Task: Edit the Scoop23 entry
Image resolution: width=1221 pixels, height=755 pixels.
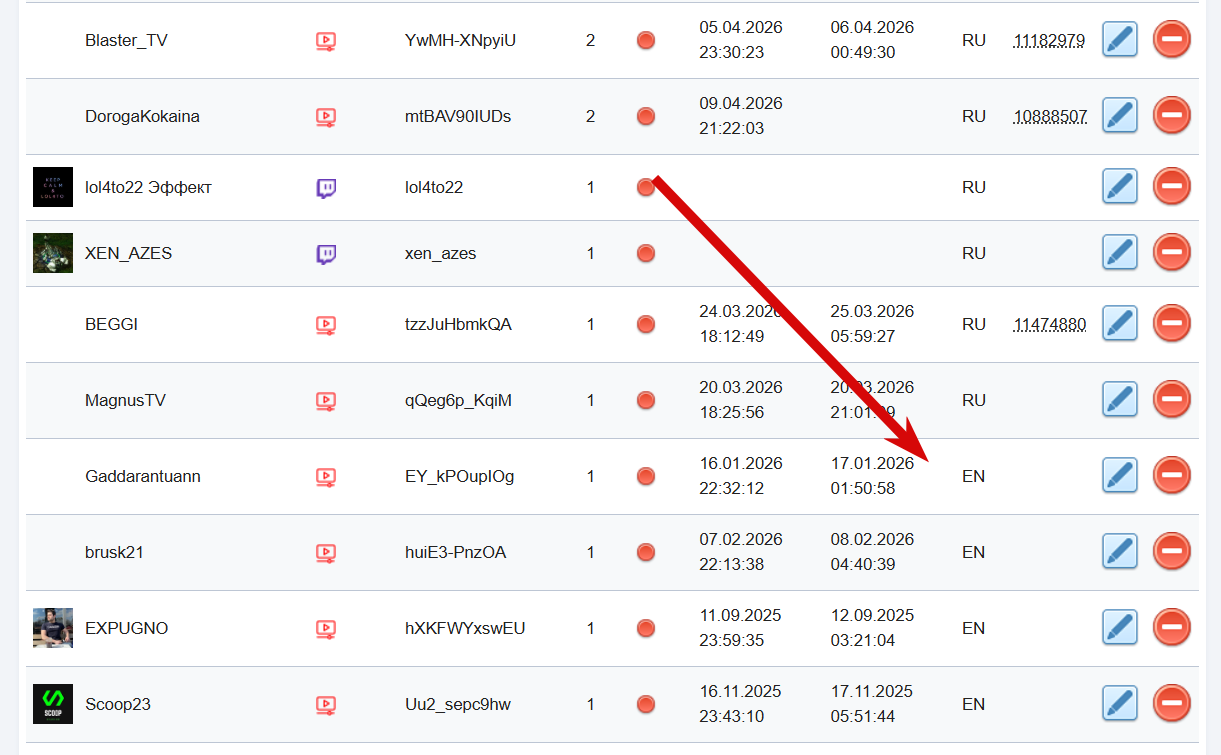Action: [x=1120, y=704]
